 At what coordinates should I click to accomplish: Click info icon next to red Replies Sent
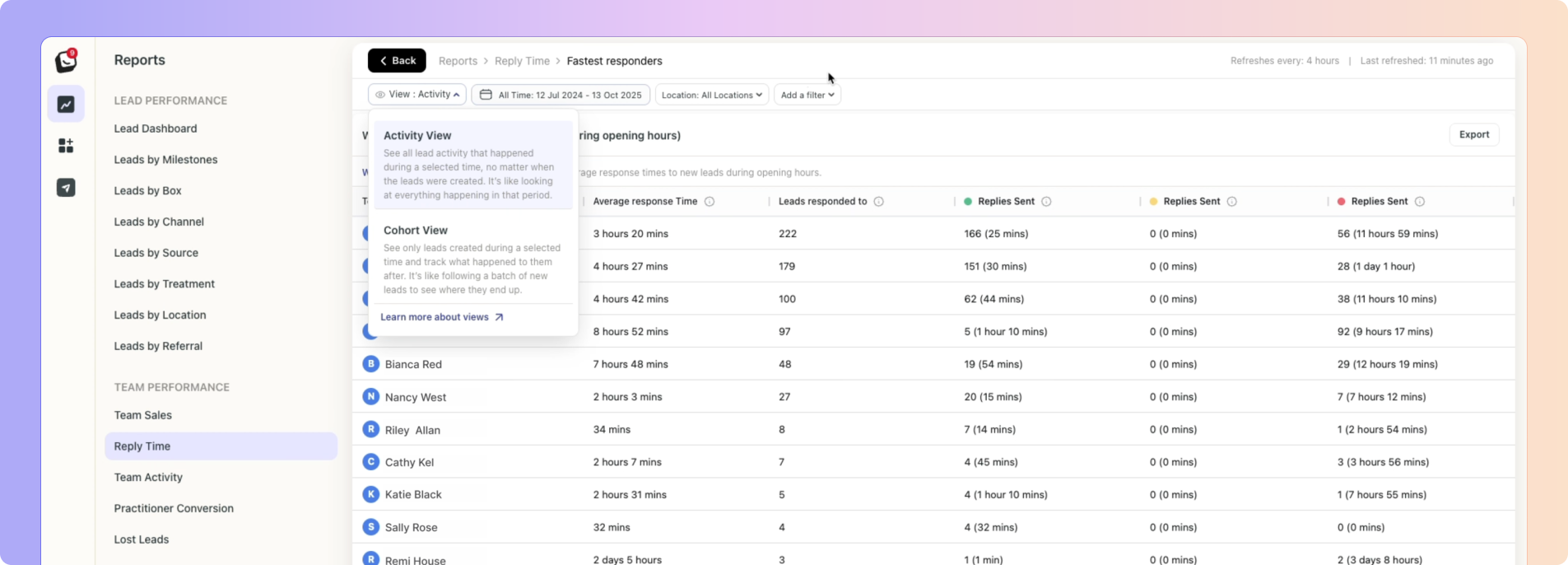tap(1419, 202)
